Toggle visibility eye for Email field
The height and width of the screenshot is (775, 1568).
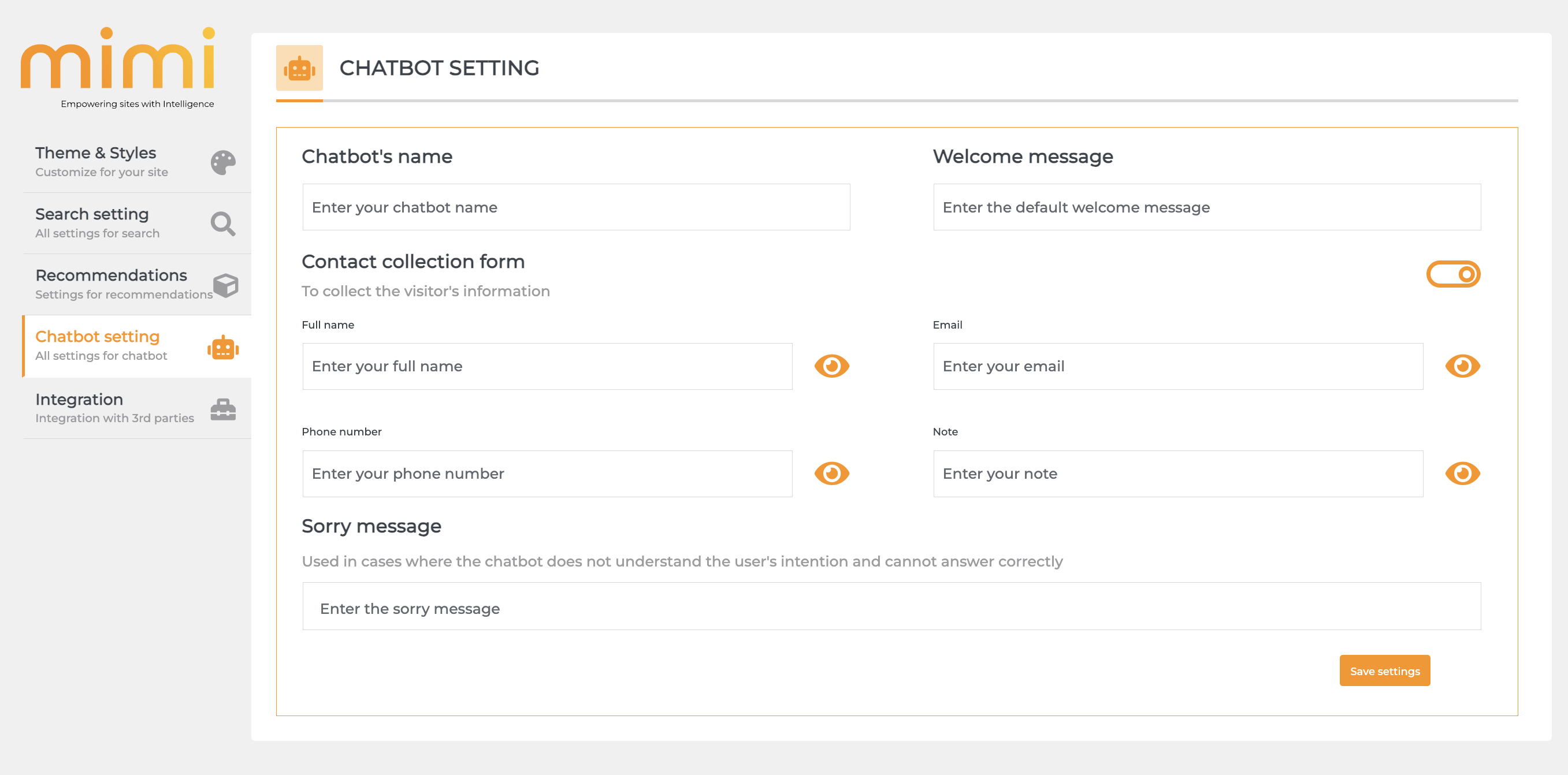[x=1462, y=366]
